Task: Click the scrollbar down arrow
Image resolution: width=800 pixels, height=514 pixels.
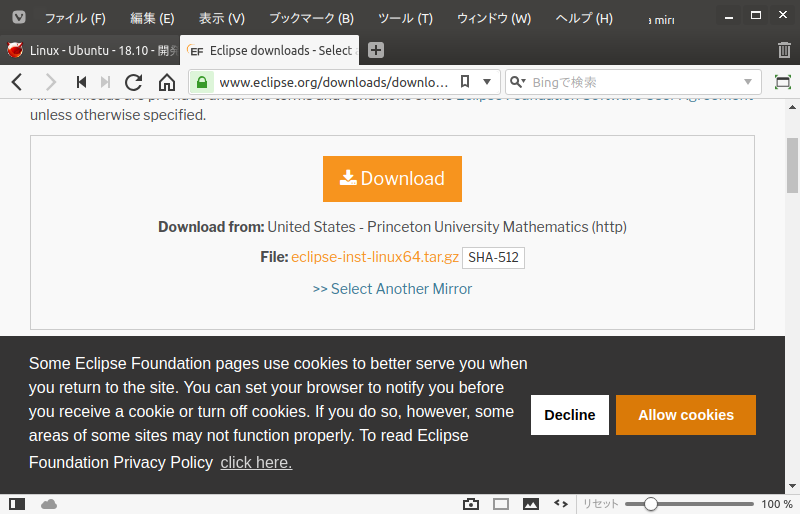Action: pos(792,486)
